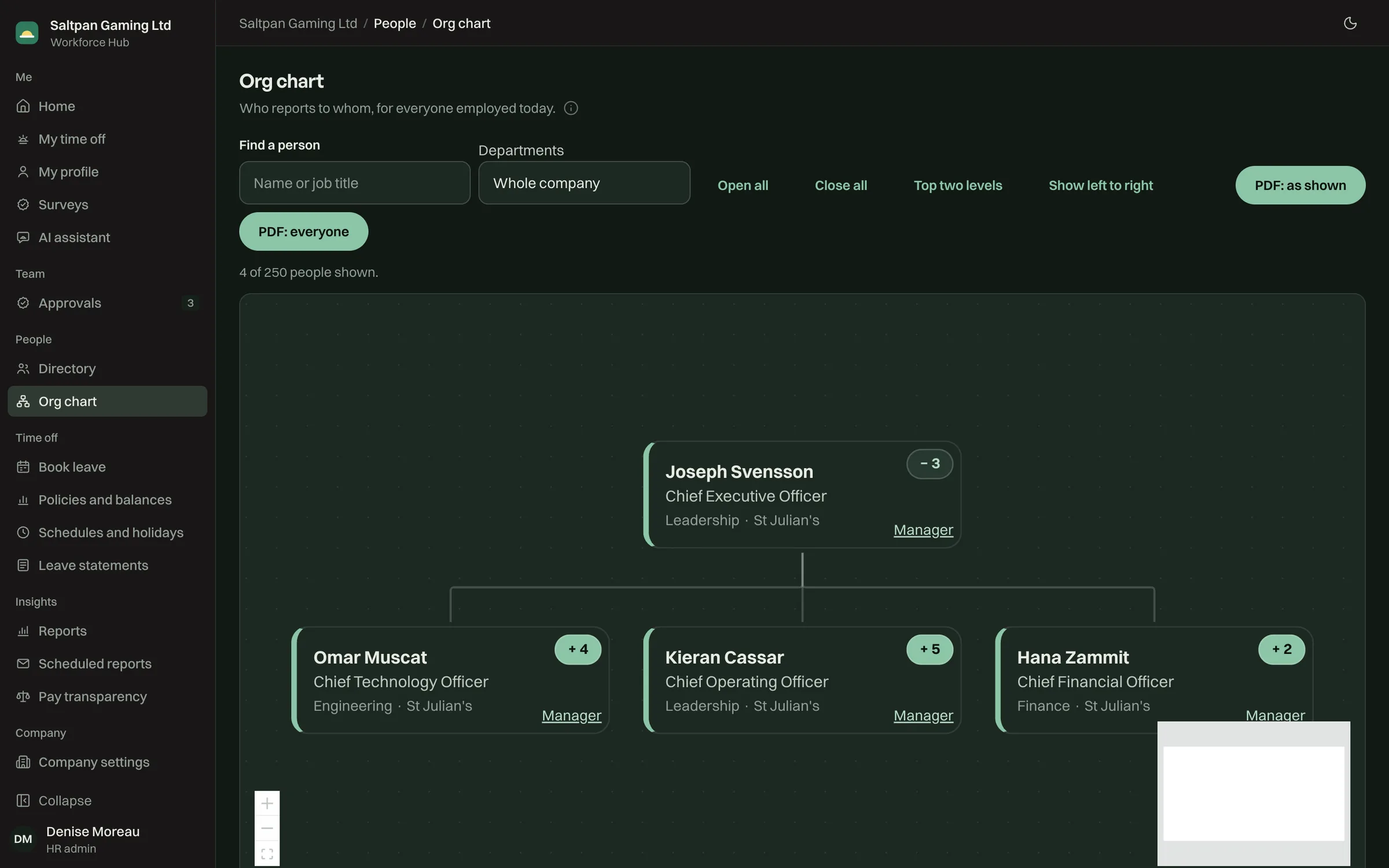This screenshot has width=1389, height=868.
Task: Click the Saltpan Gaming logo icon
Action: [27, 33]
